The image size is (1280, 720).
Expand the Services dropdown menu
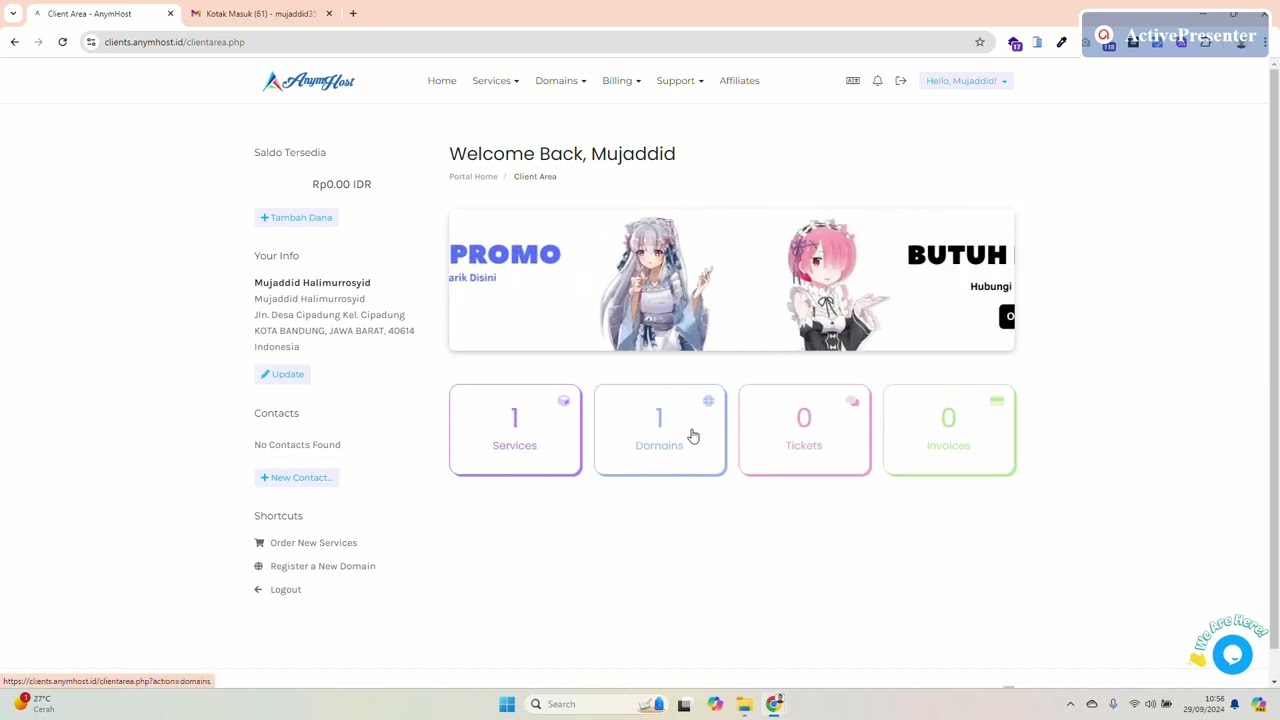[495, 81]
